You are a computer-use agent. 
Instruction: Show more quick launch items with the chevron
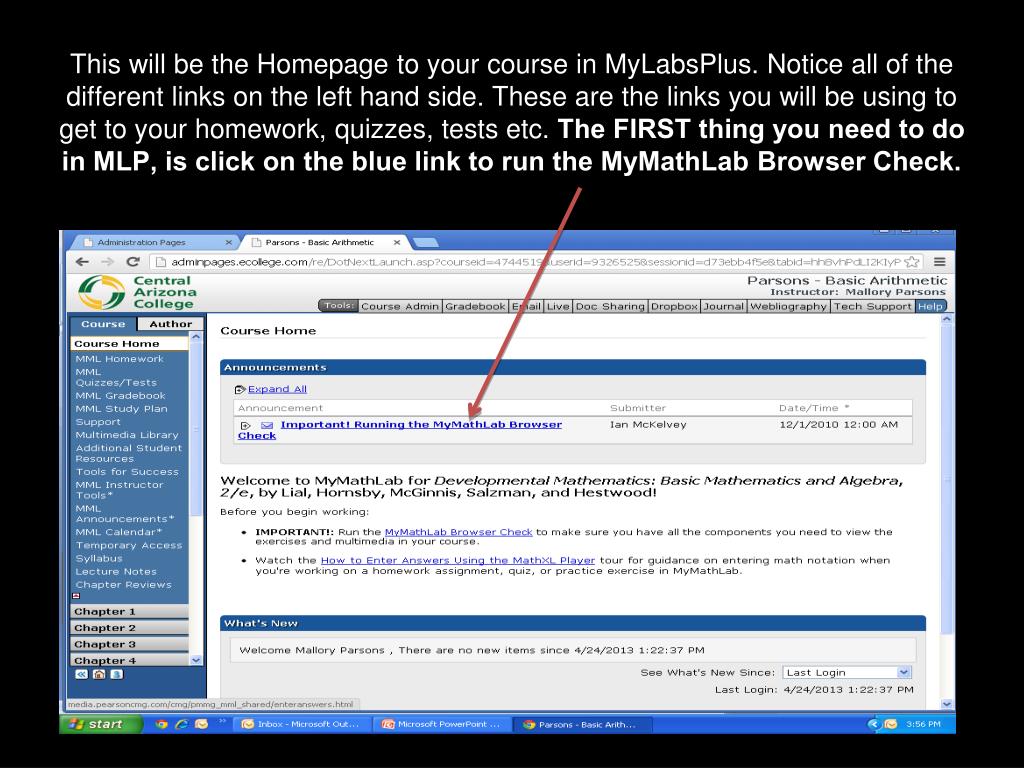222,721
